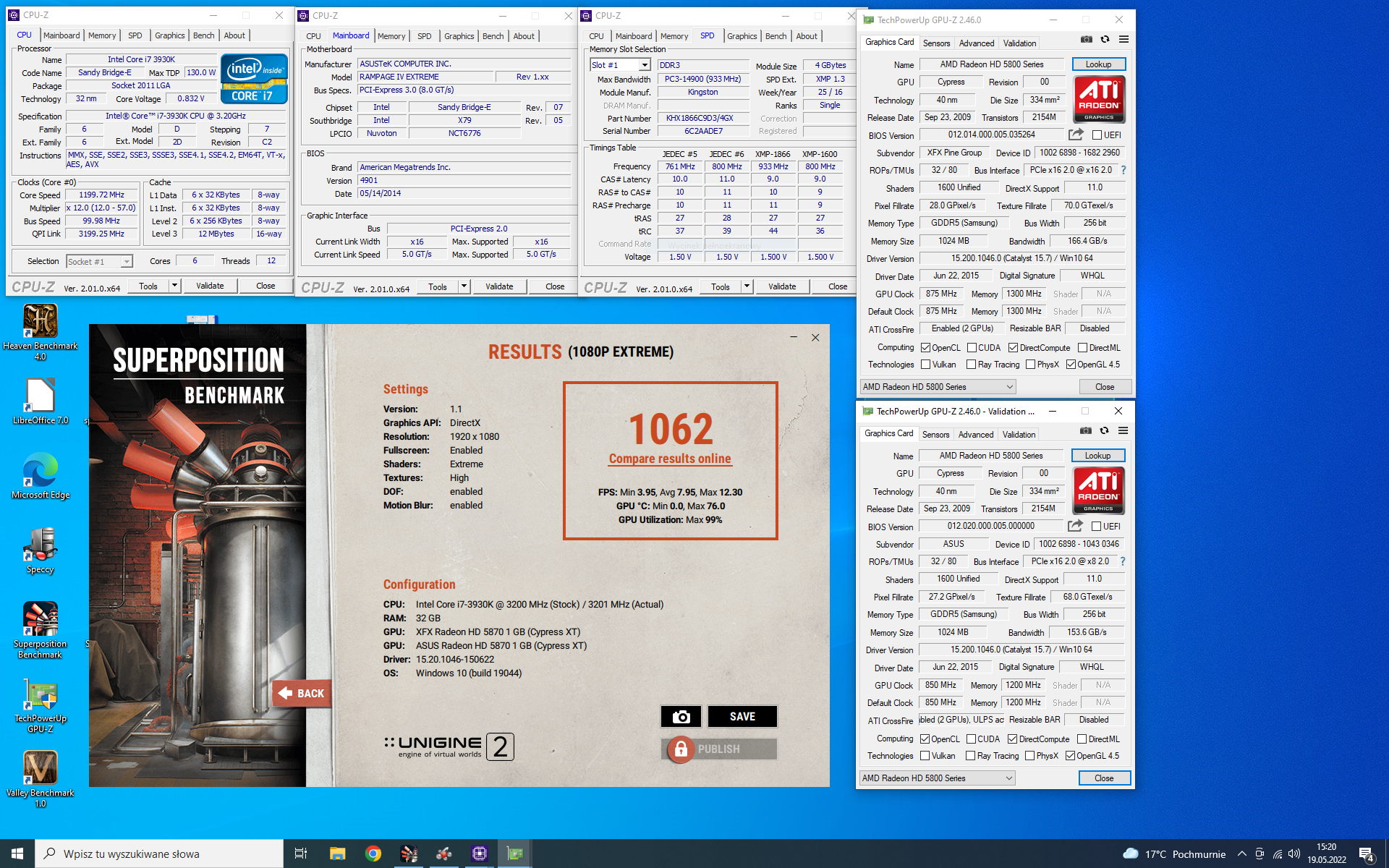1389x868 pixels.
Task: Open Superposition Benchmark desktop icon
Action: point(41,630)
